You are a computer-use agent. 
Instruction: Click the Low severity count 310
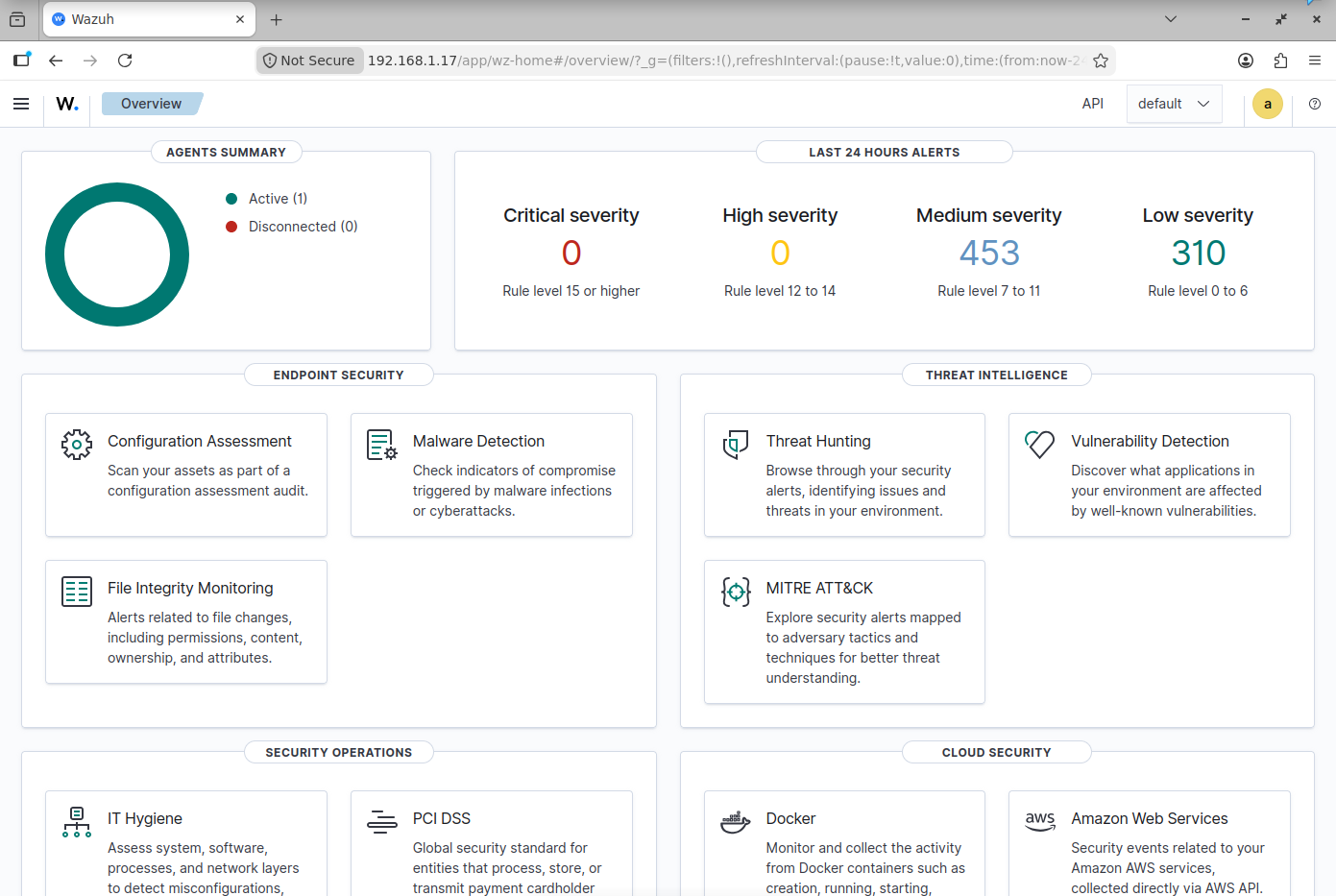(x=1198, y=254)
